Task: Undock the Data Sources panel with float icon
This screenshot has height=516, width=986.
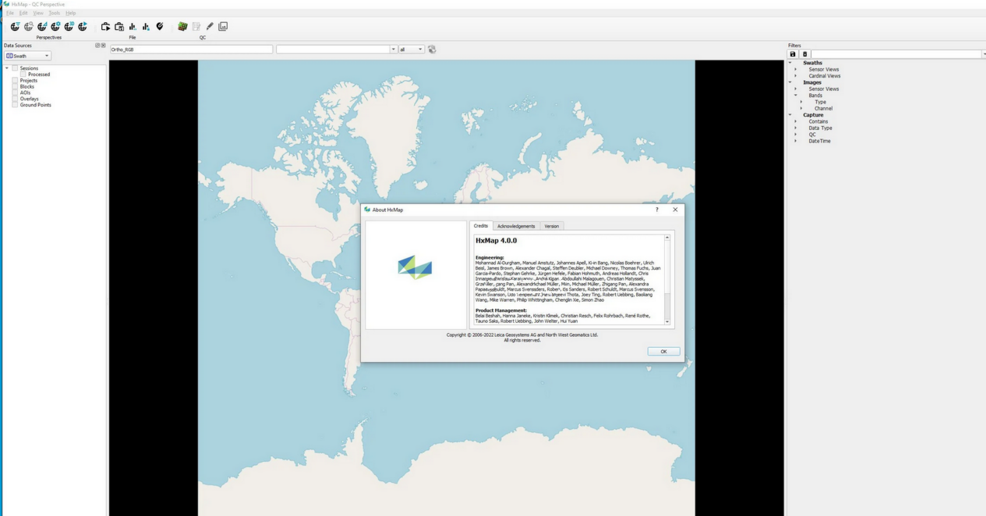Action: (97, 45)
